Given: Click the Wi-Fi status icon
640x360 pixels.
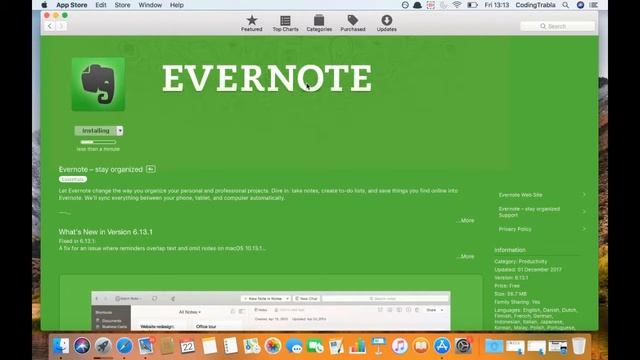Looking at the screenshot, I should coord(457,5).
